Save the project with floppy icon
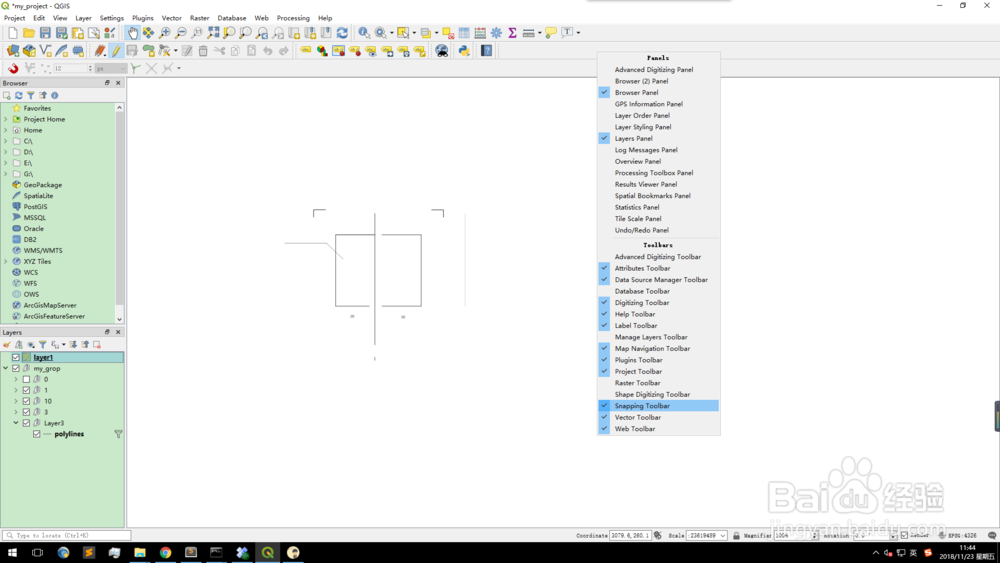The width and height of the screenshot is (1000, 563). [x=45, y=33]
